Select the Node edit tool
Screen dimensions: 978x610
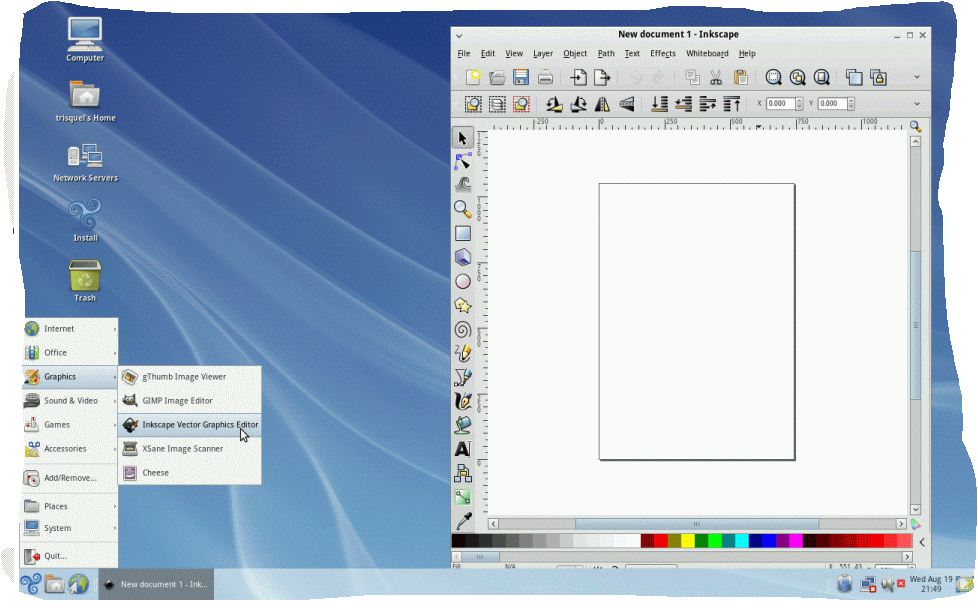463,162
